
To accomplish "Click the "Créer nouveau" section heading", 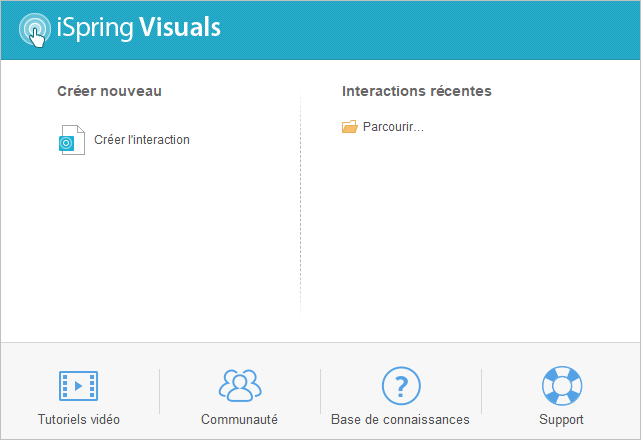I will 109,91.
